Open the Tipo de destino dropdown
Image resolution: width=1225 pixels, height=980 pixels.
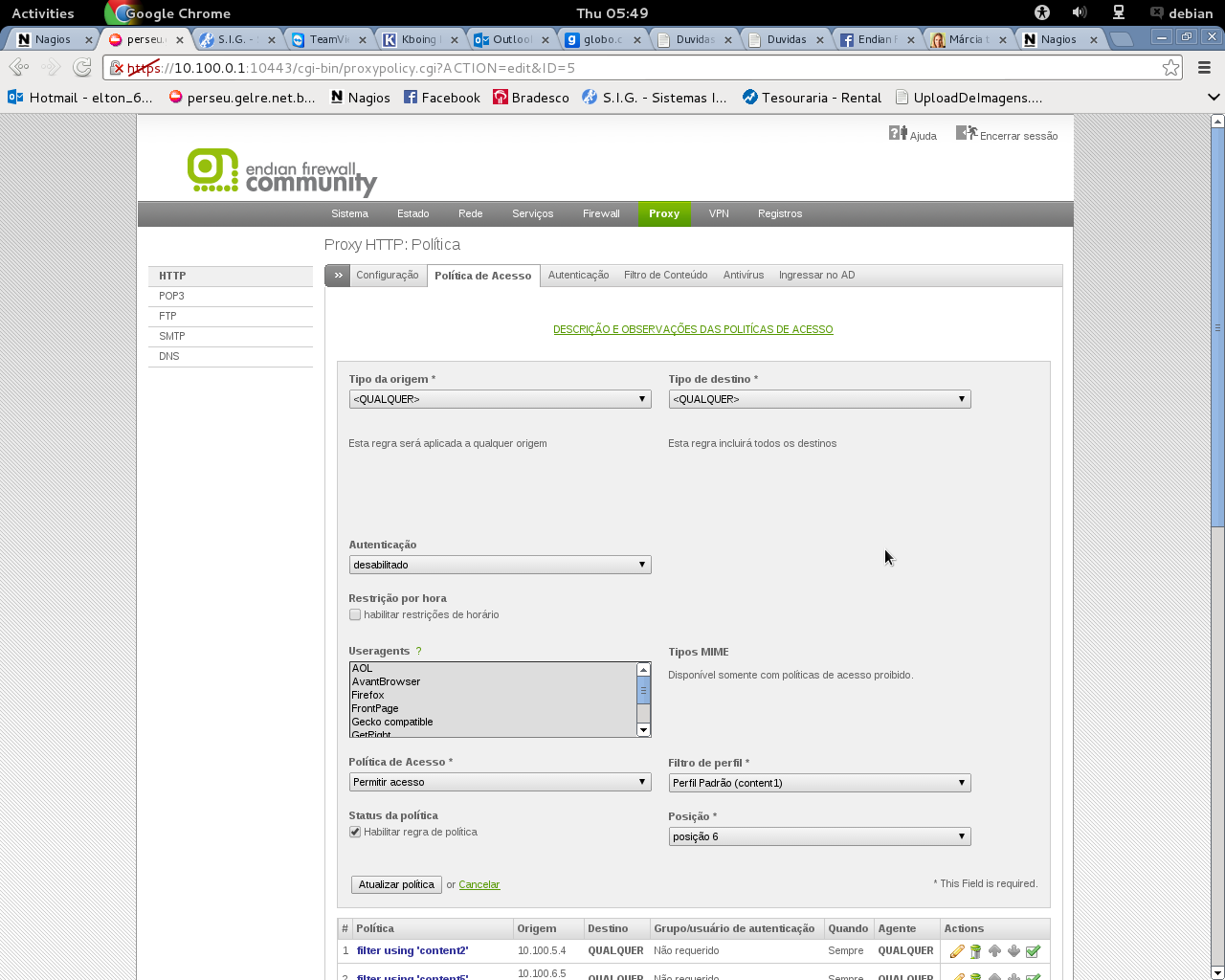click(819, 399)
